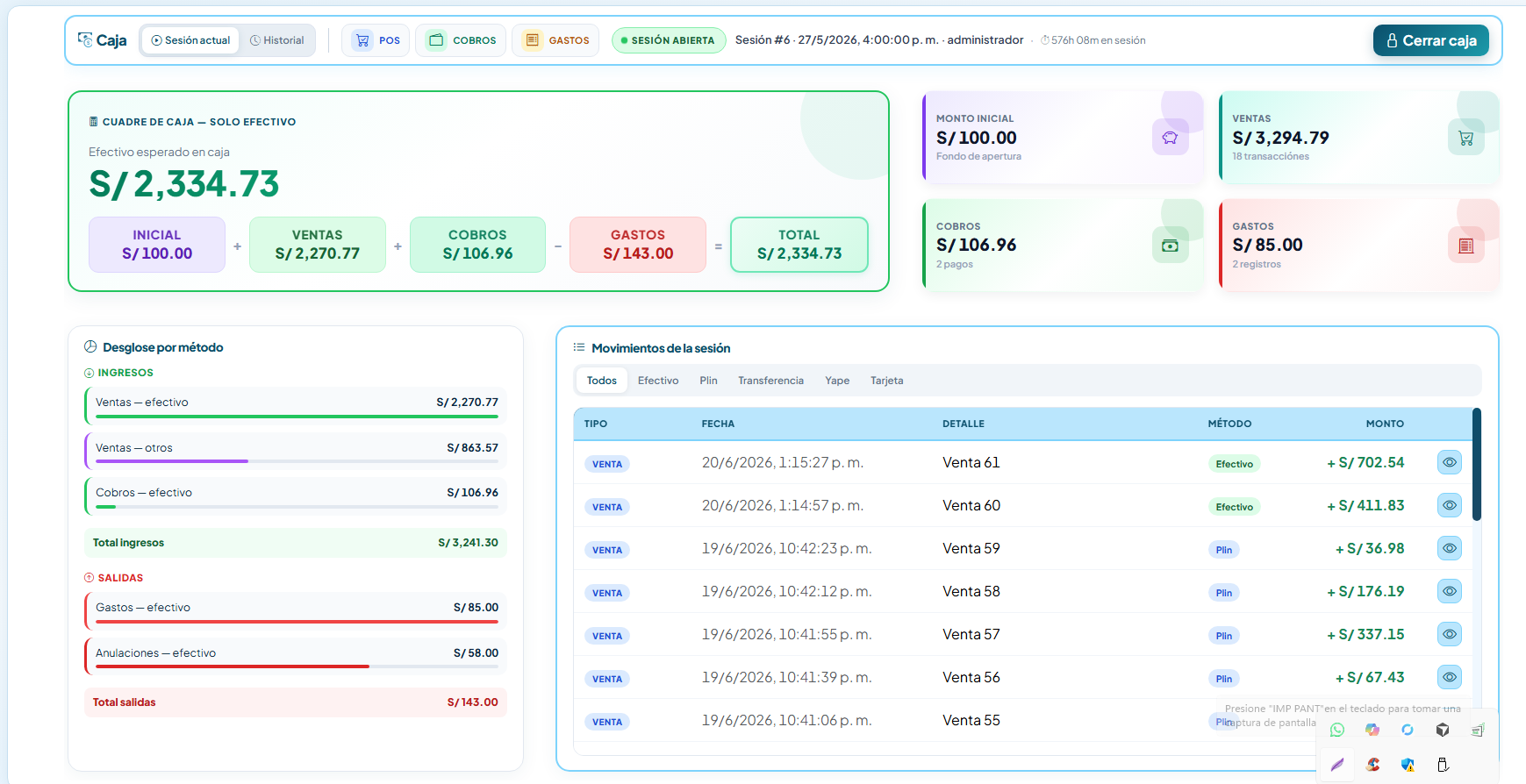The height and width of the screenshot is (784, 1526).
Task: Click the Total salidas row S/ 143.00
Action: click(296, 702)
